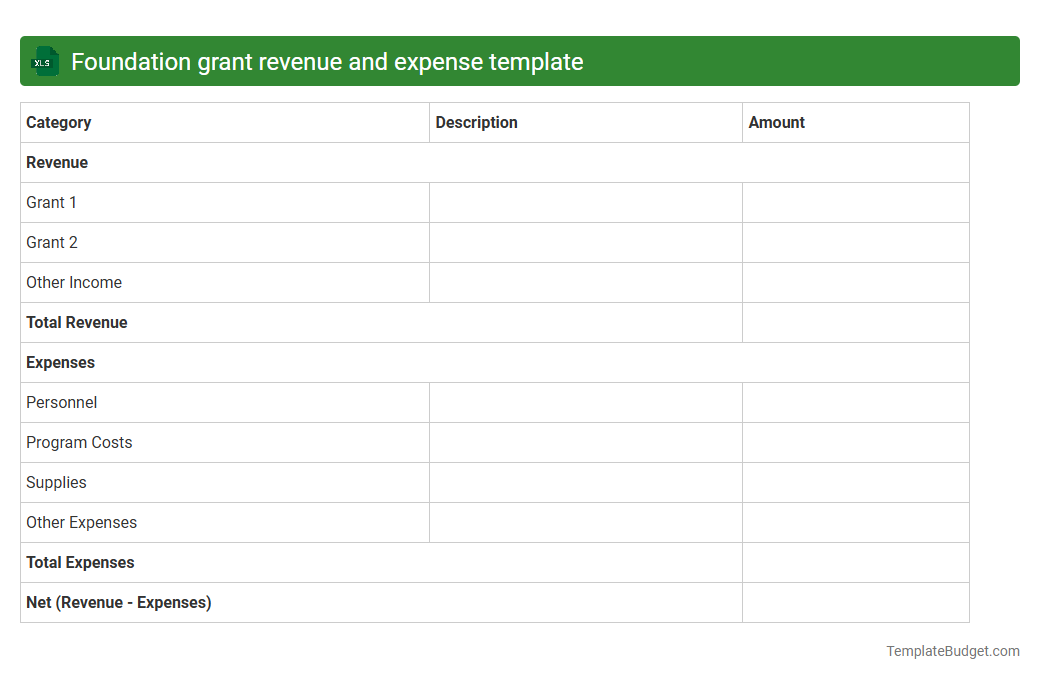The height and width of the screenshot is (680, 1040).
Task: Click the Amount column header
Action: pos(777,122)
